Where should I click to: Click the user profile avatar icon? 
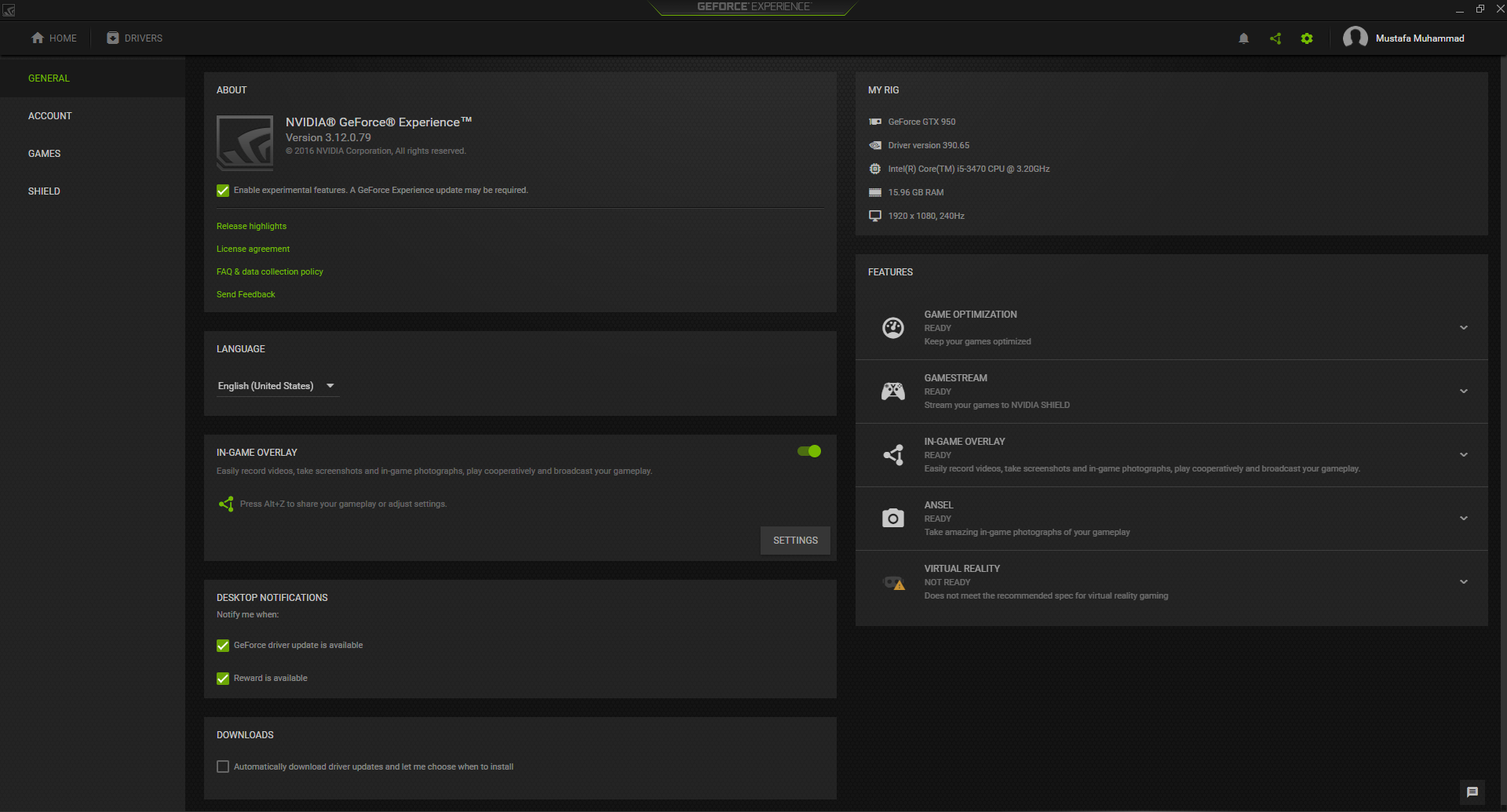[1355, 38]
